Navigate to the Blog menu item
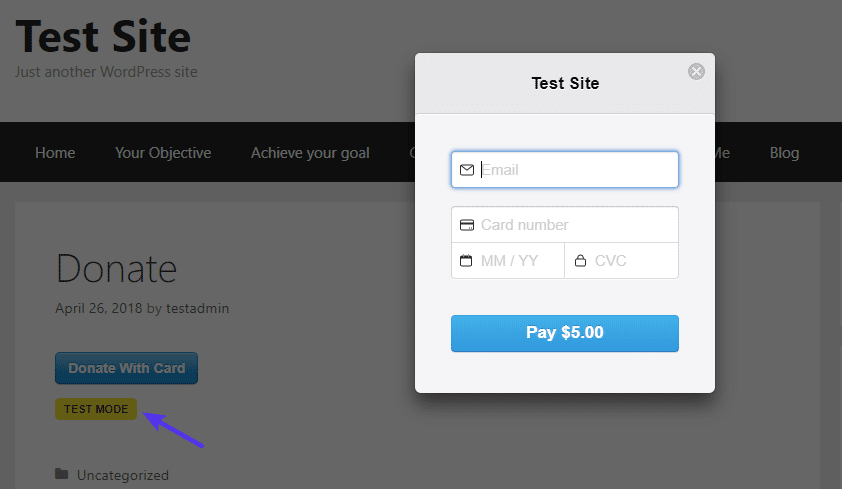 784,153
